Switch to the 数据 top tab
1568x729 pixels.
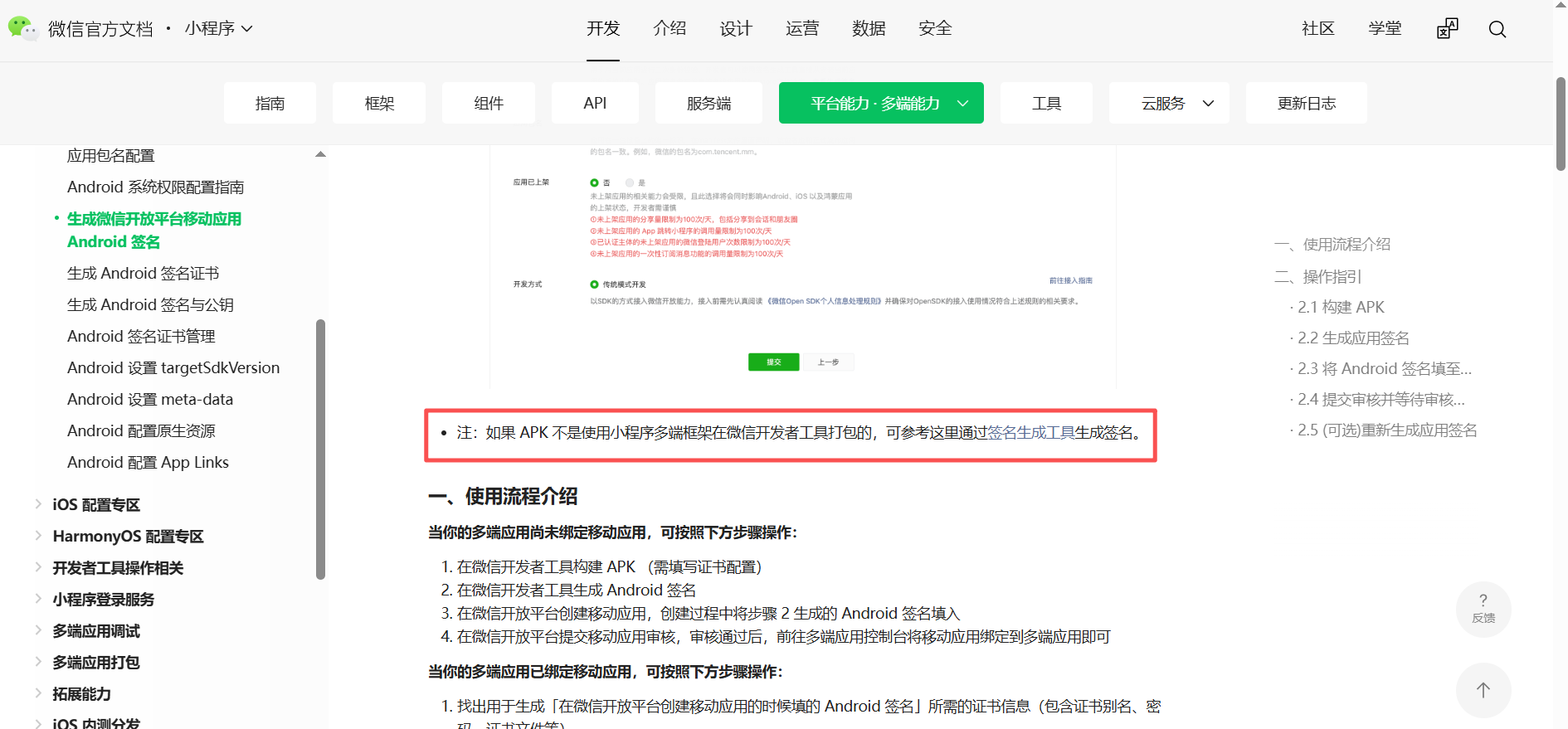click(x=869, y=29)
